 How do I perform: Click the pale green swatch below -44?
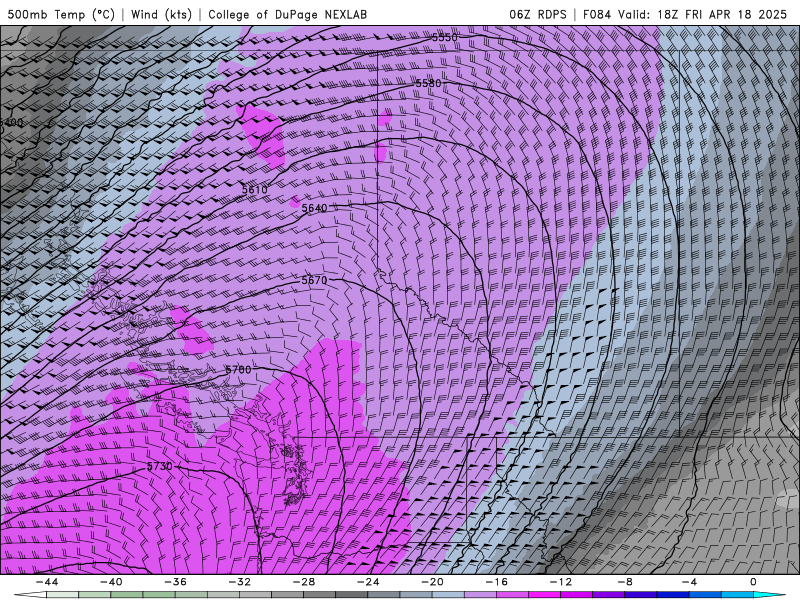pyautogui.click(x=62, y=595)
